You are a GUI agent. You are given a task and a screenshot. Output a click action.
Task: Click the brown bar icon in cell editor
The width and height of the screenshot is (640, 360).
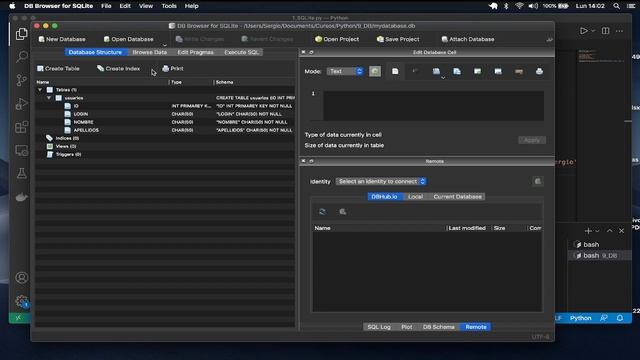(519, 71)
